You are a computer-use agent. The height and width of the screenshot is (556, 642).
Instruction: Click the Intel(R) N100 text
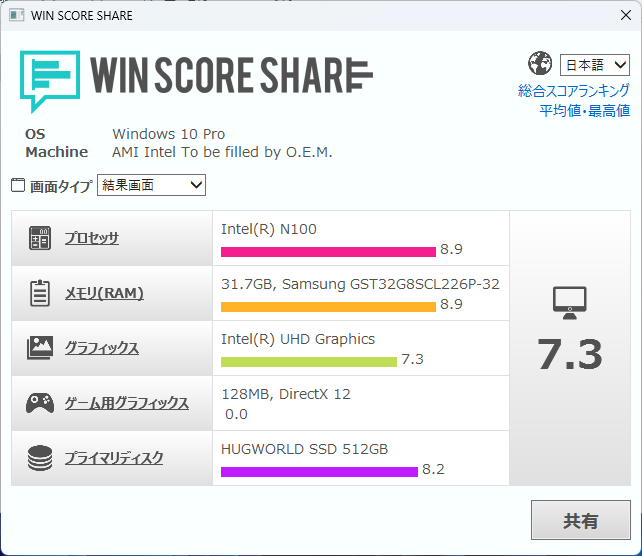(x=269, y=229)
